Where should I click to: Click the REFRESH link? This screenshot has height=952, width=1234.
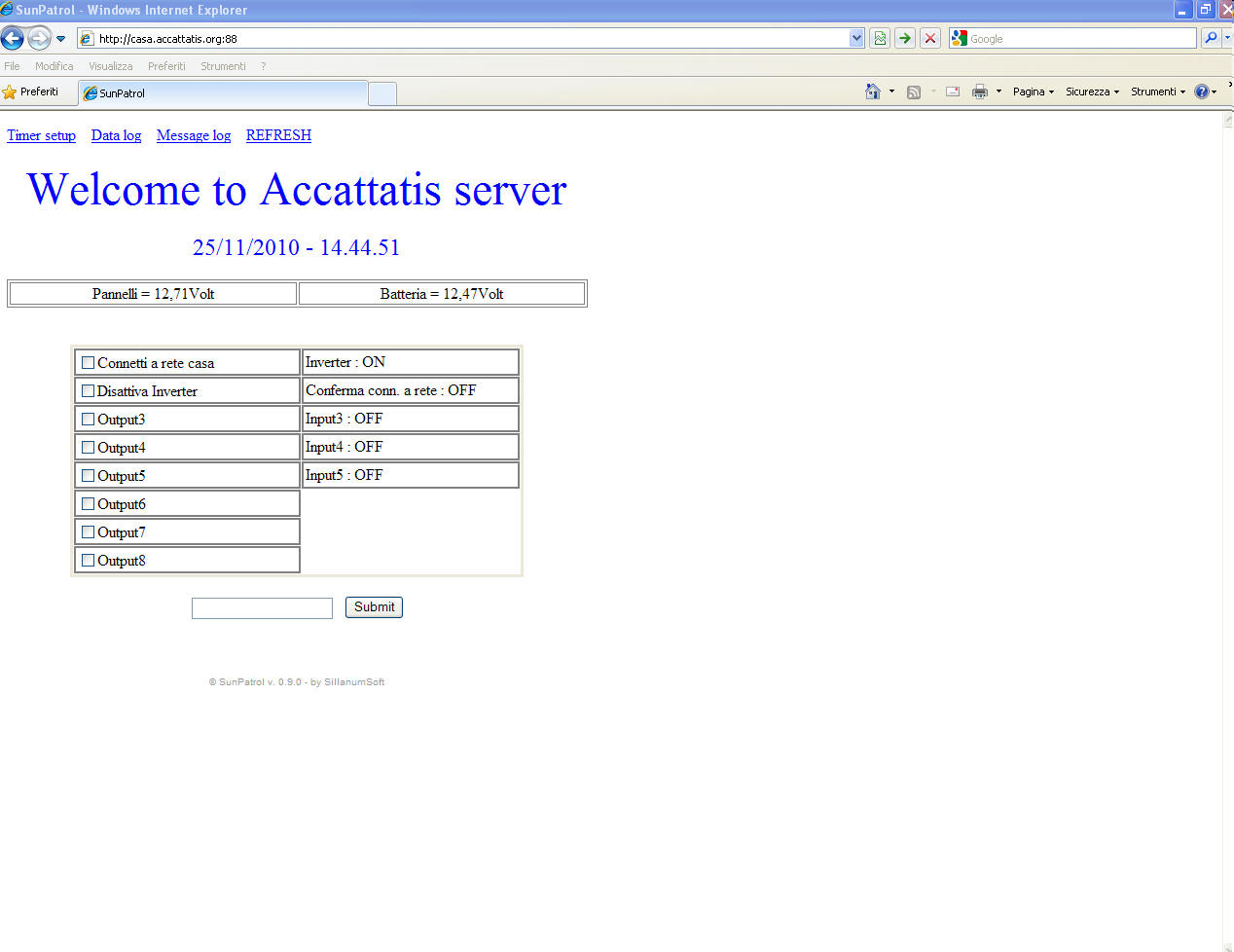coord(278,135)
